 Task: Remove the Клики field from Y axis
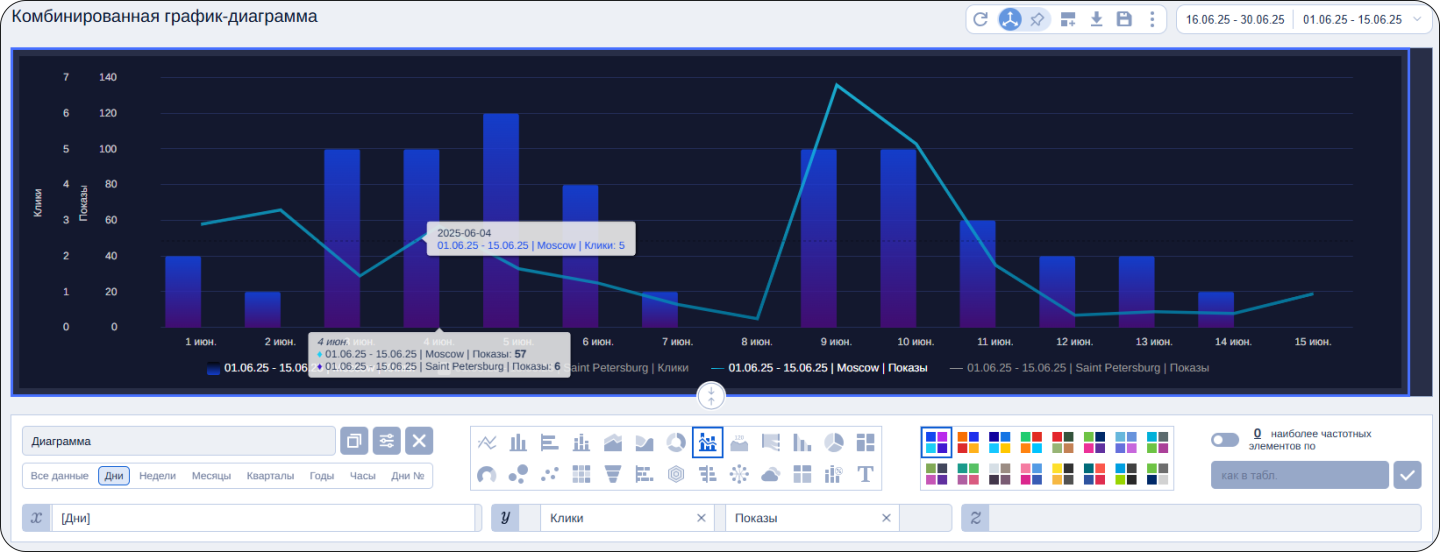701,518
